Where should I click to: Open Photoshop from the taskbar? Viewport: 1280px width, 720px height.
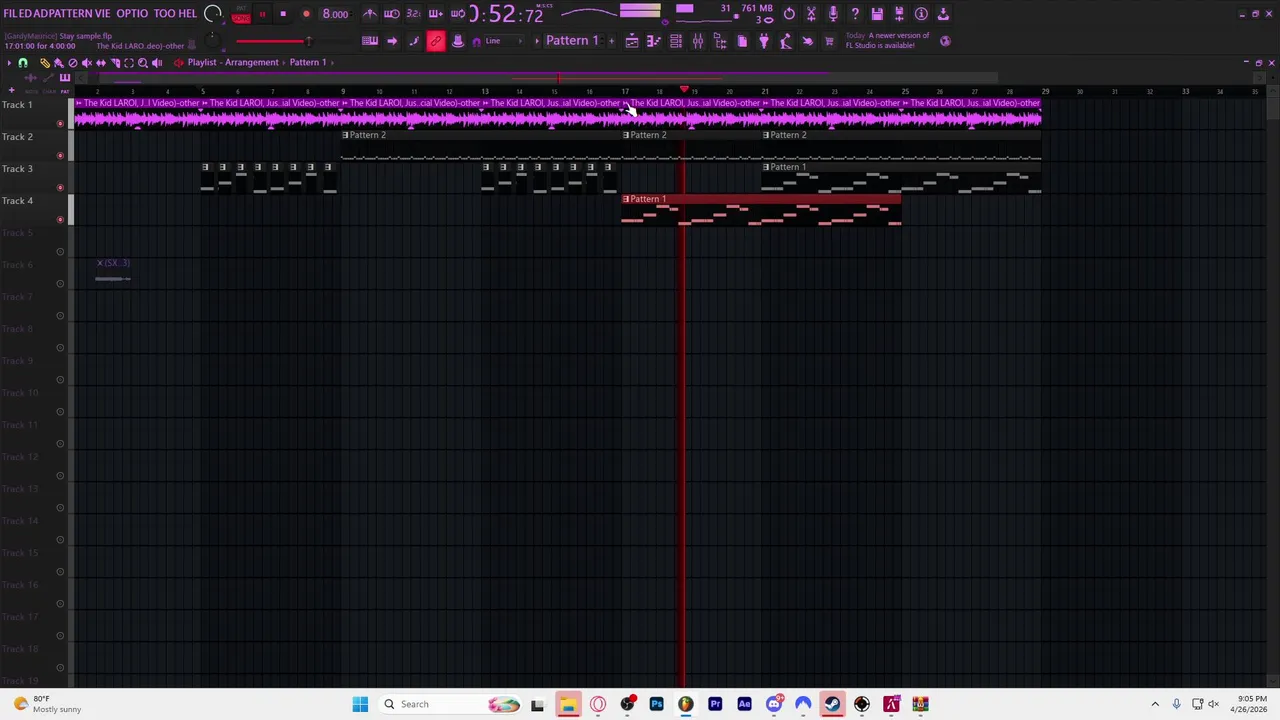pos(656,704)
